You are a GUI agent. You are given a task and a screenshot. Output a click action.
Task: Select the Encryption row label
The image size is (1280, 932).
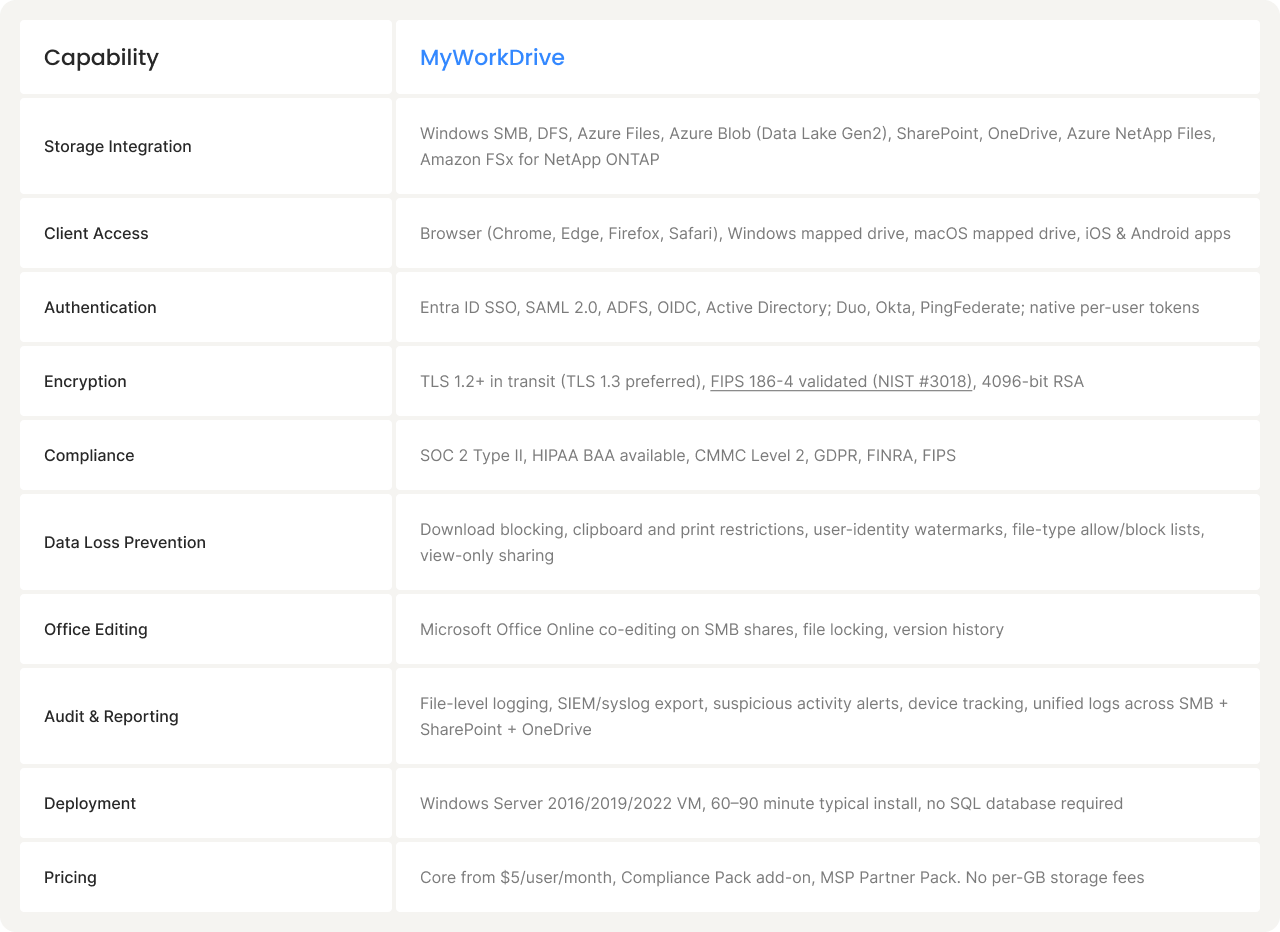pyautogui.click(x=85, y=381)
